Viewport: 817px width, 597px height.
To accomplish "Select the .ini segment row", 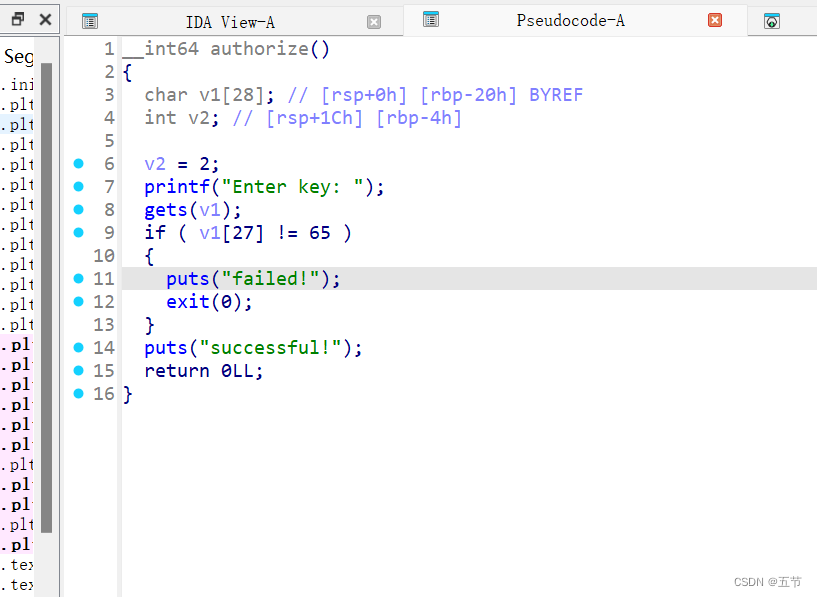I will coord(19,84).
